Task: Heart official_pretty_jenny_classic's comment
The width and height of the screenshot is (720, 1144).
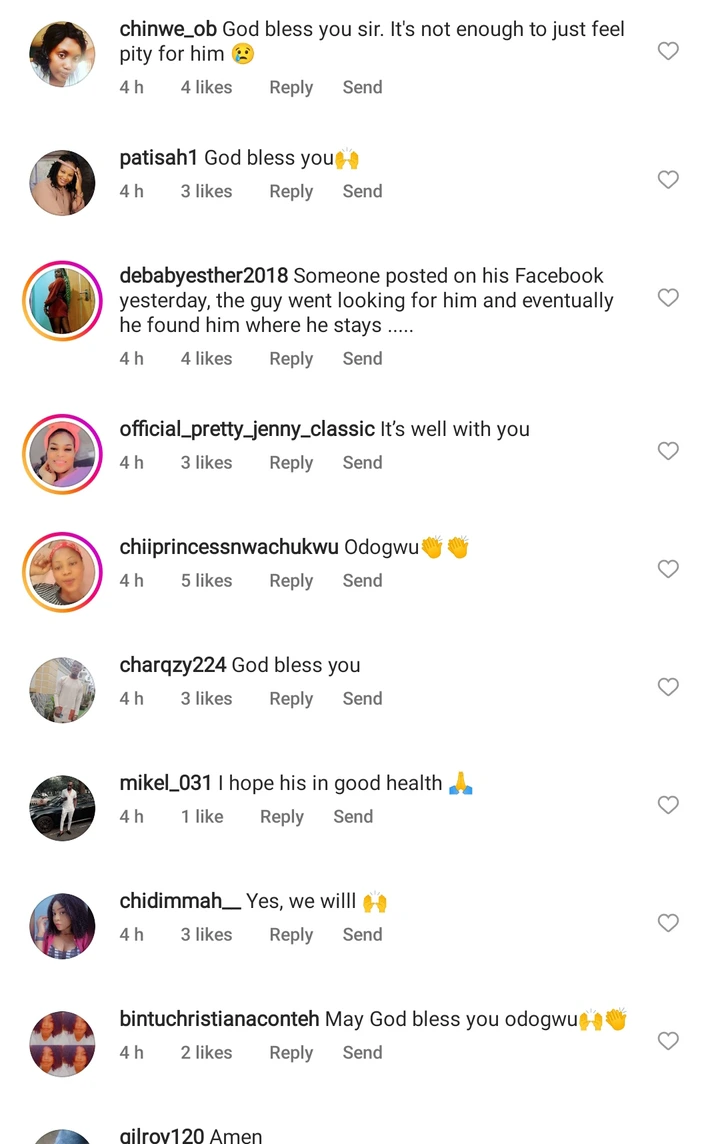Action: point(668,452)
